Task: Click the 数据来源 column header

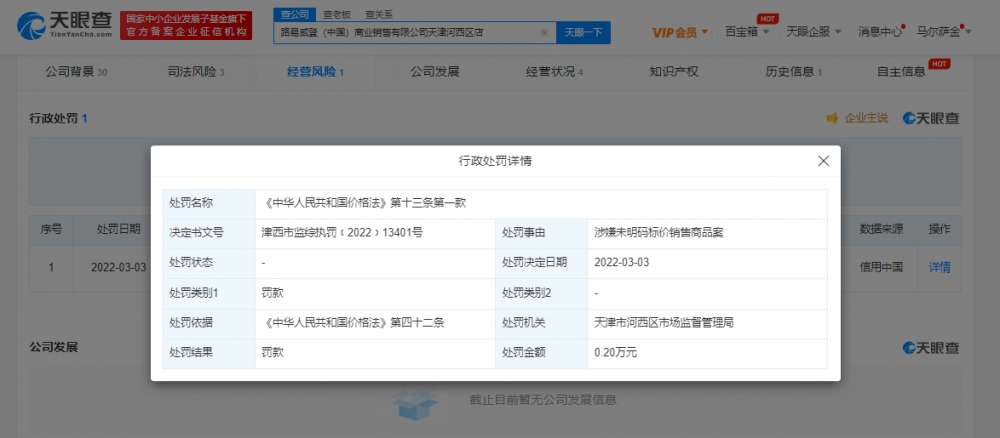Action: pos(881,230)
